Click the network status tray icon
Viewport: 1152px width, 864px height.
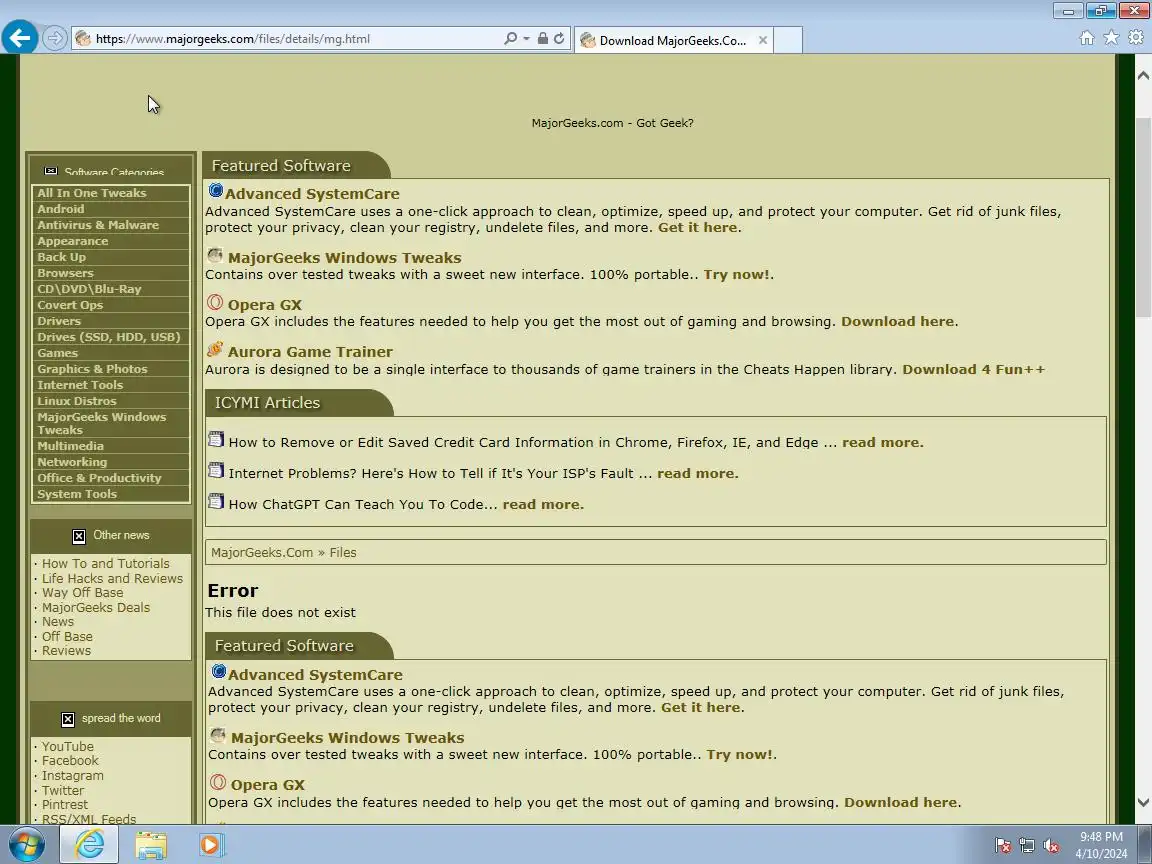click(x=1026, y=846)
